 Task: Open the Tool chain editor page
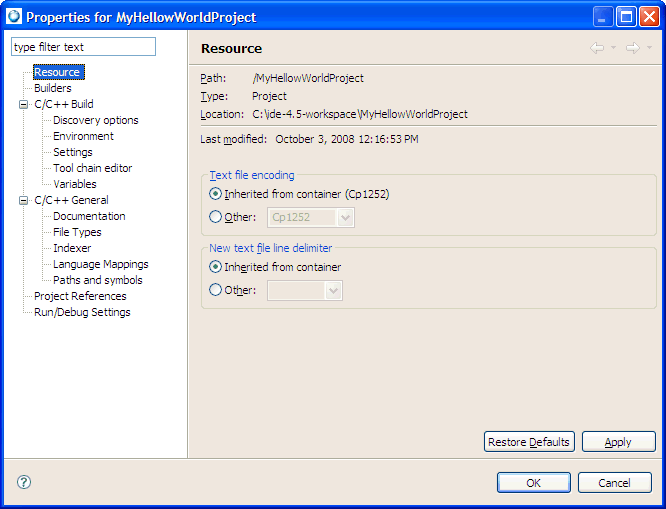point(92,168)
